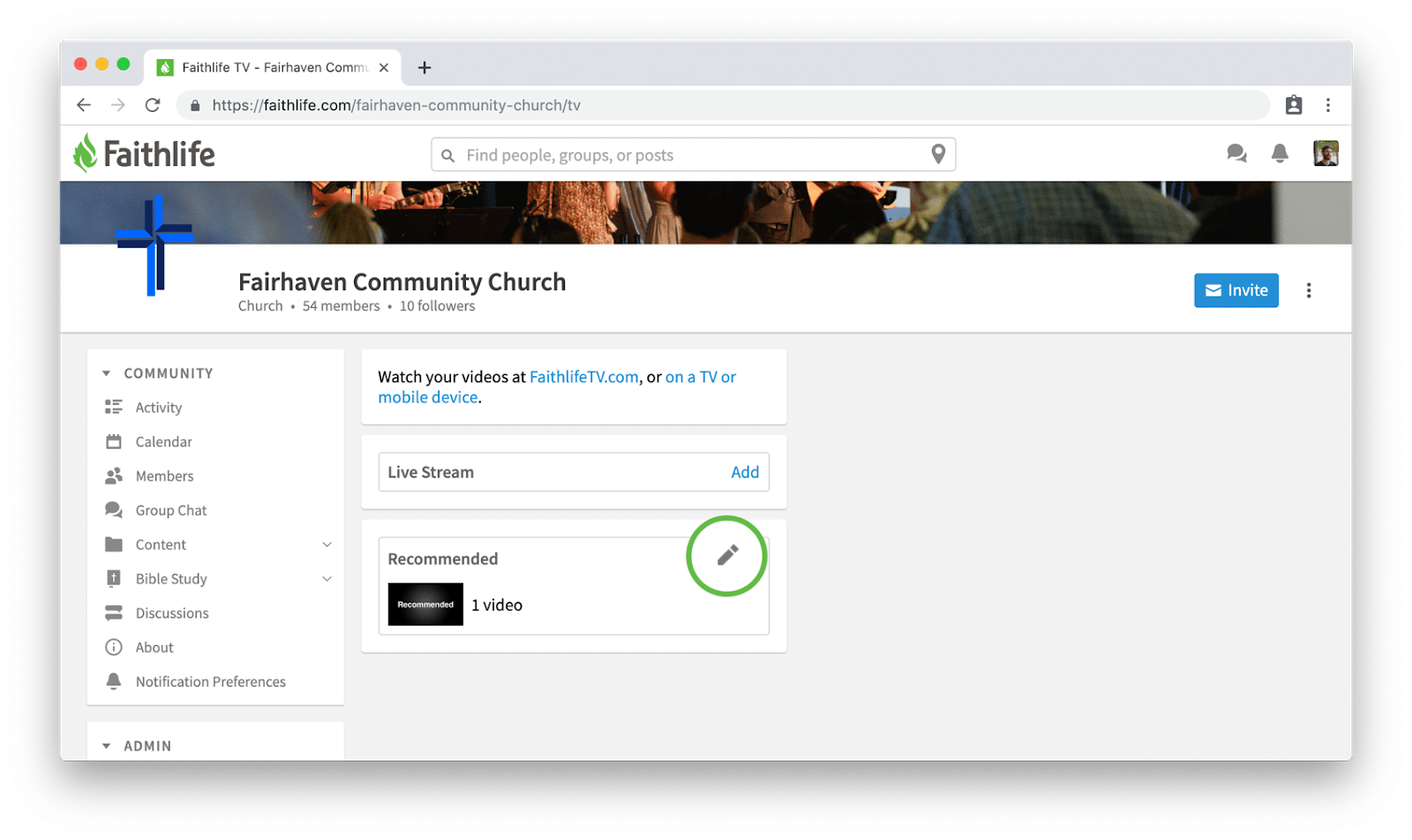Image resolution: width=1412 pixels, height=840 pixels.
Task: Click the ADMIN section heading
Action: click(147, 746)
